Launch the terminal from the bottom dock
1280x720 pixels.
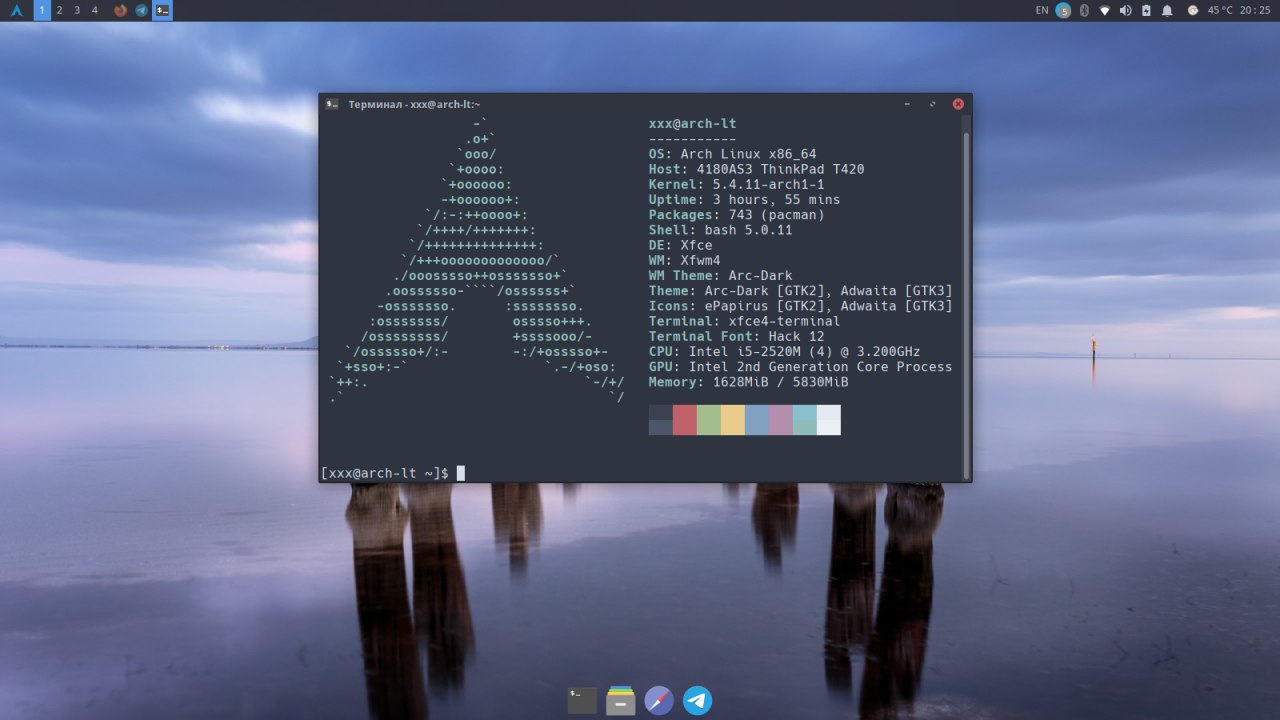pos(582,700)
